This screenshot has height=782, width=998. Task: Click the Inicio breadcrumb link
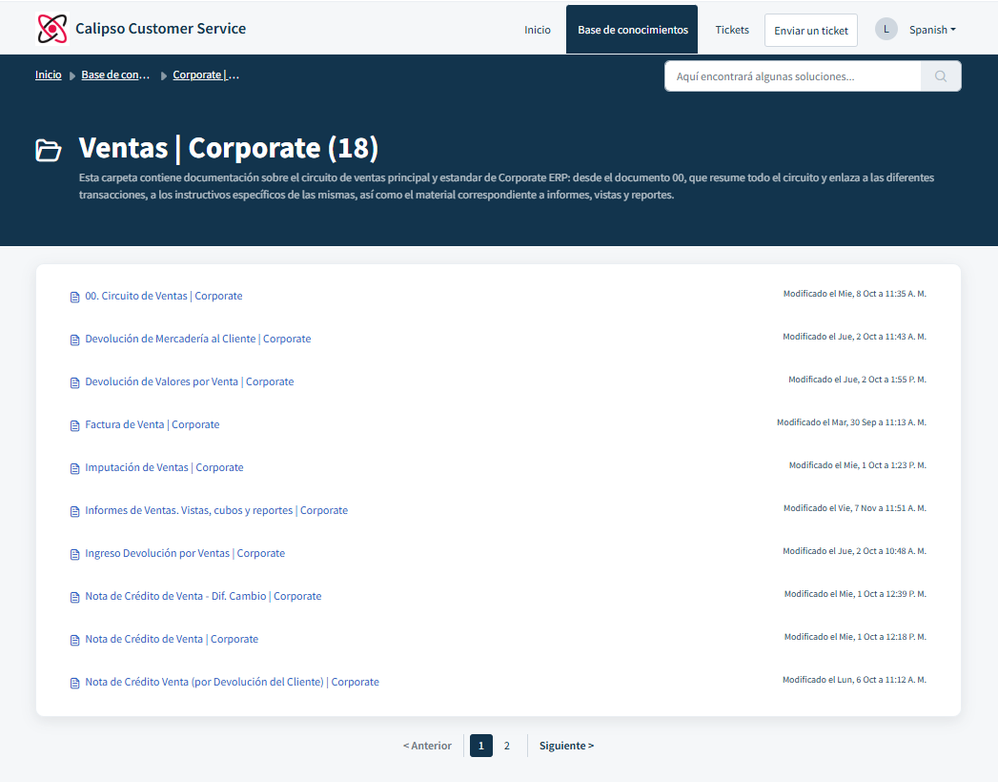tap(48, 75)
